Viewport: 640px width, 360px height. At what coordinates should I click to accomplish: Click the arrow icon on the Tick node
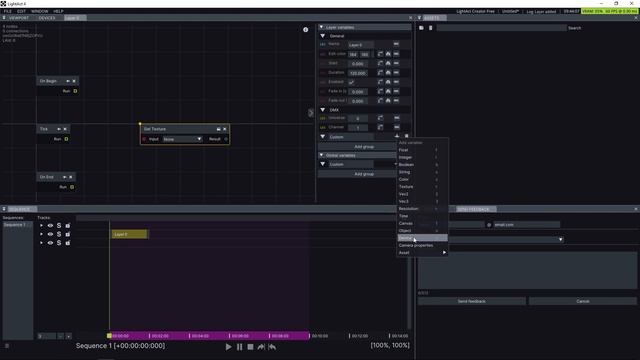[59, 129]
